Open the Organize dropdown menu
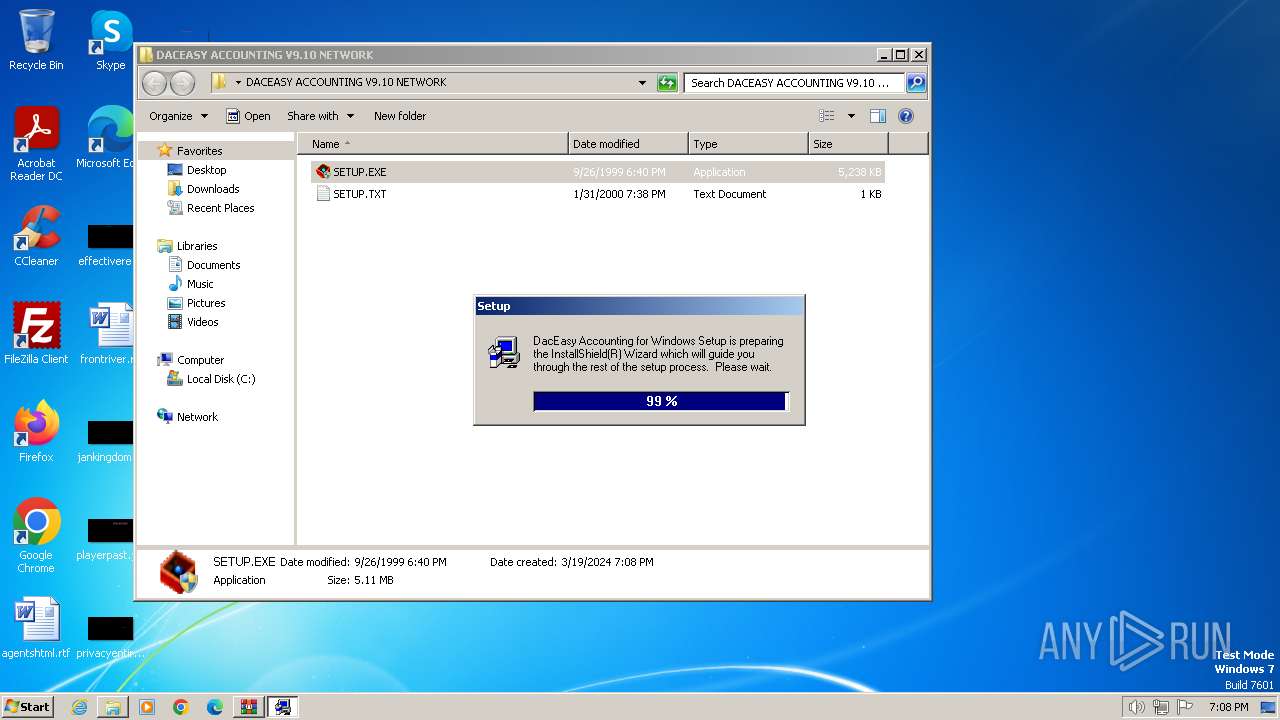The width and height of the screenshot is (1280, 720). tap(178, 116)
